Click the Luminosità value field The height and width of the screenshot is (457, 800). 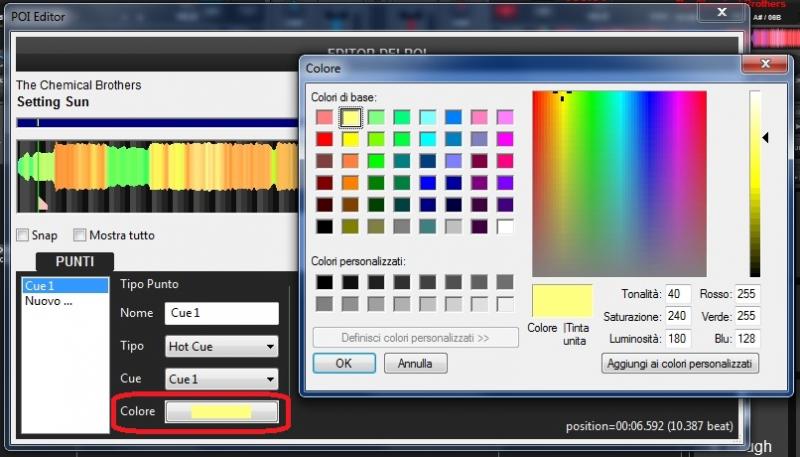678,339
